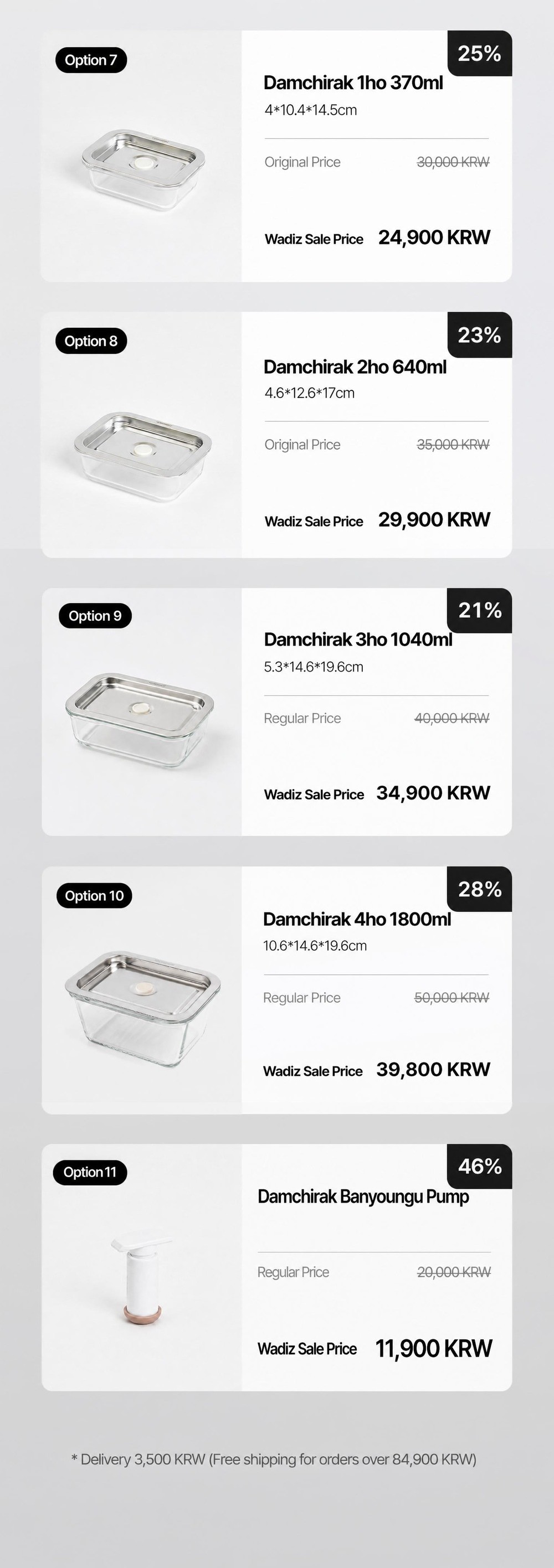This screenshot has height=1568, width=554.
Task: Choose the Option 10 label
Action: click(x=94, y=895)
